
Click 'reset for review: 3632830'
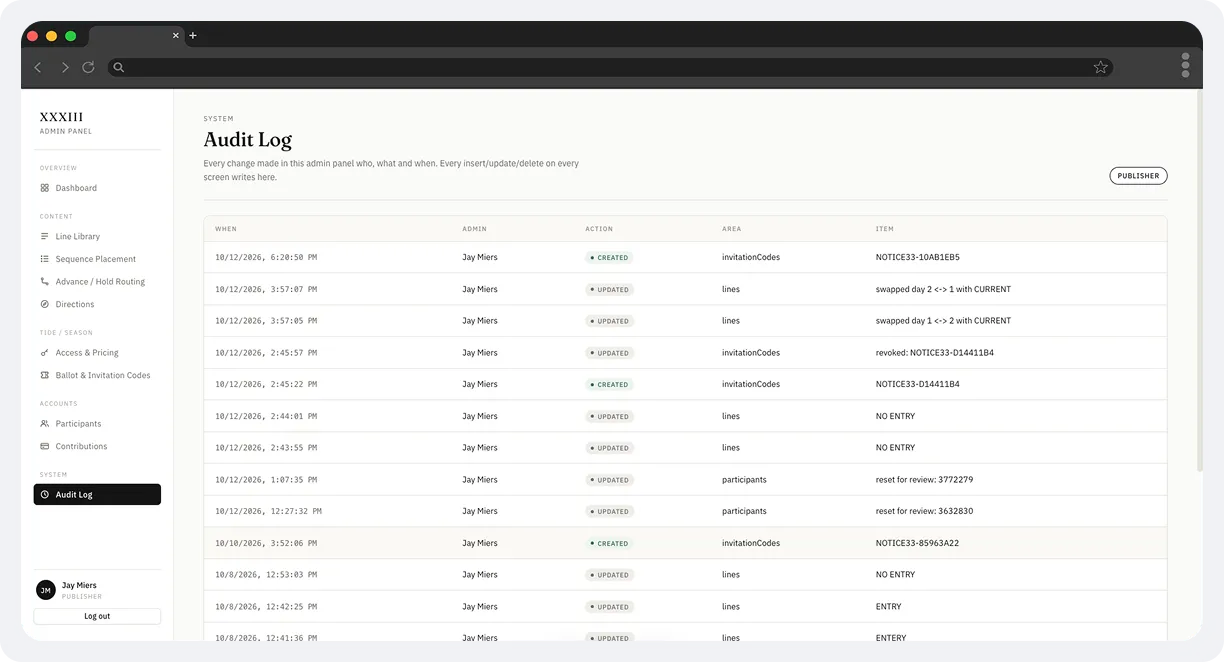click(x=924, y=511)
